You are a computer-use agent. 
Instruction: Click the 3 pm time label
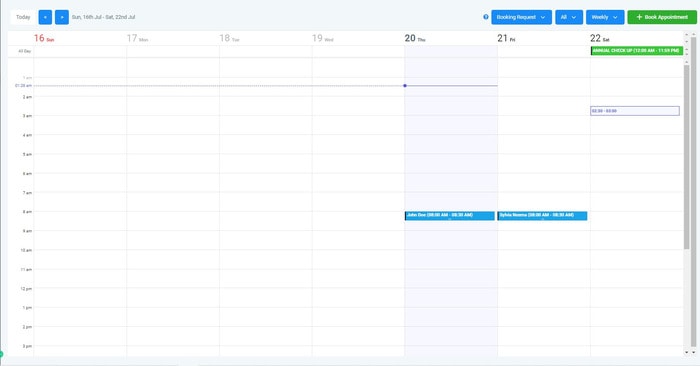click(x=27, y=346)
